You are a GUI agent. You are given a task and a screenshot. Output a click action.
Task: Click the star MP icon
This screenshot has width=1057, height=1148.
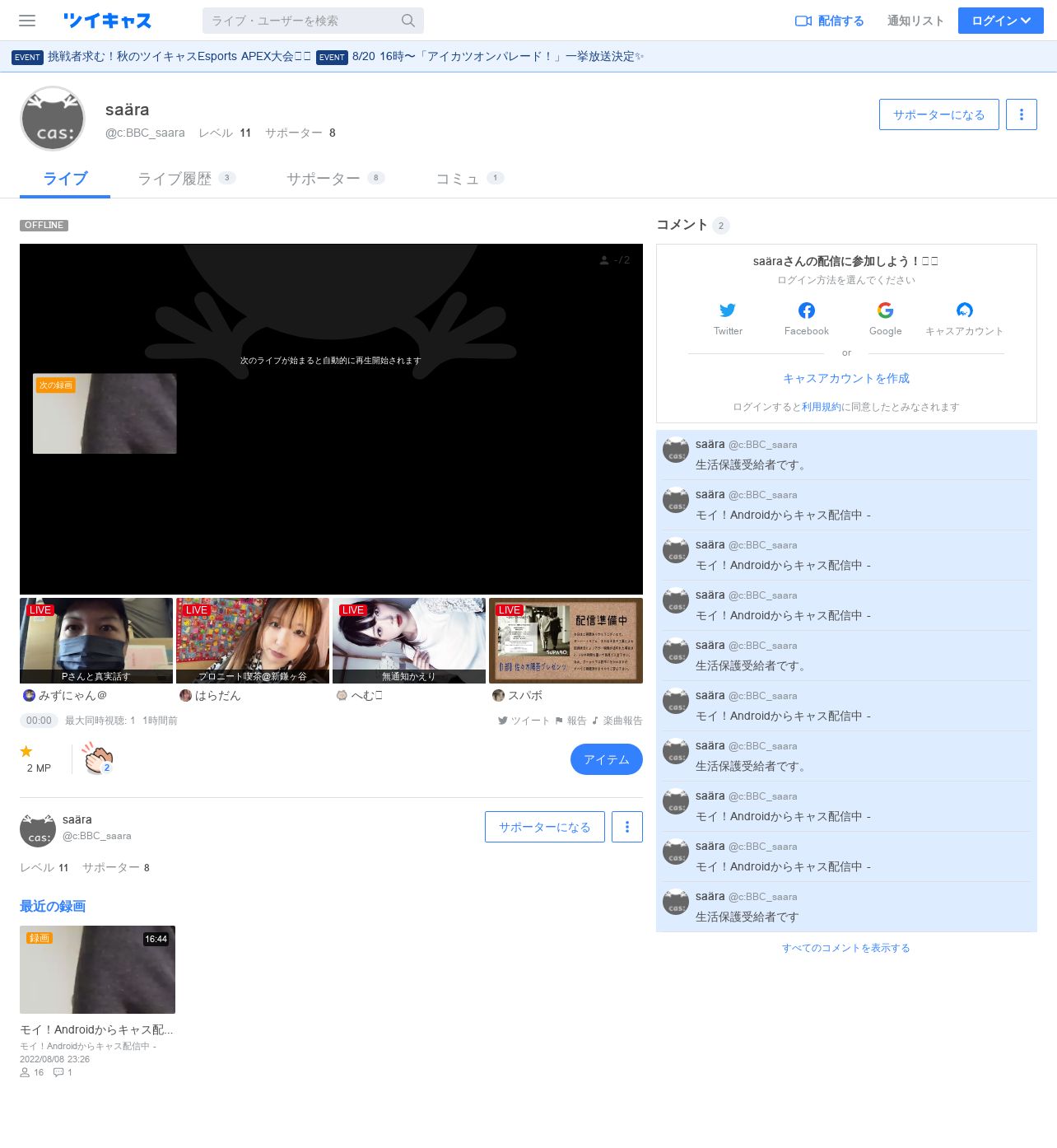(26, 751)
